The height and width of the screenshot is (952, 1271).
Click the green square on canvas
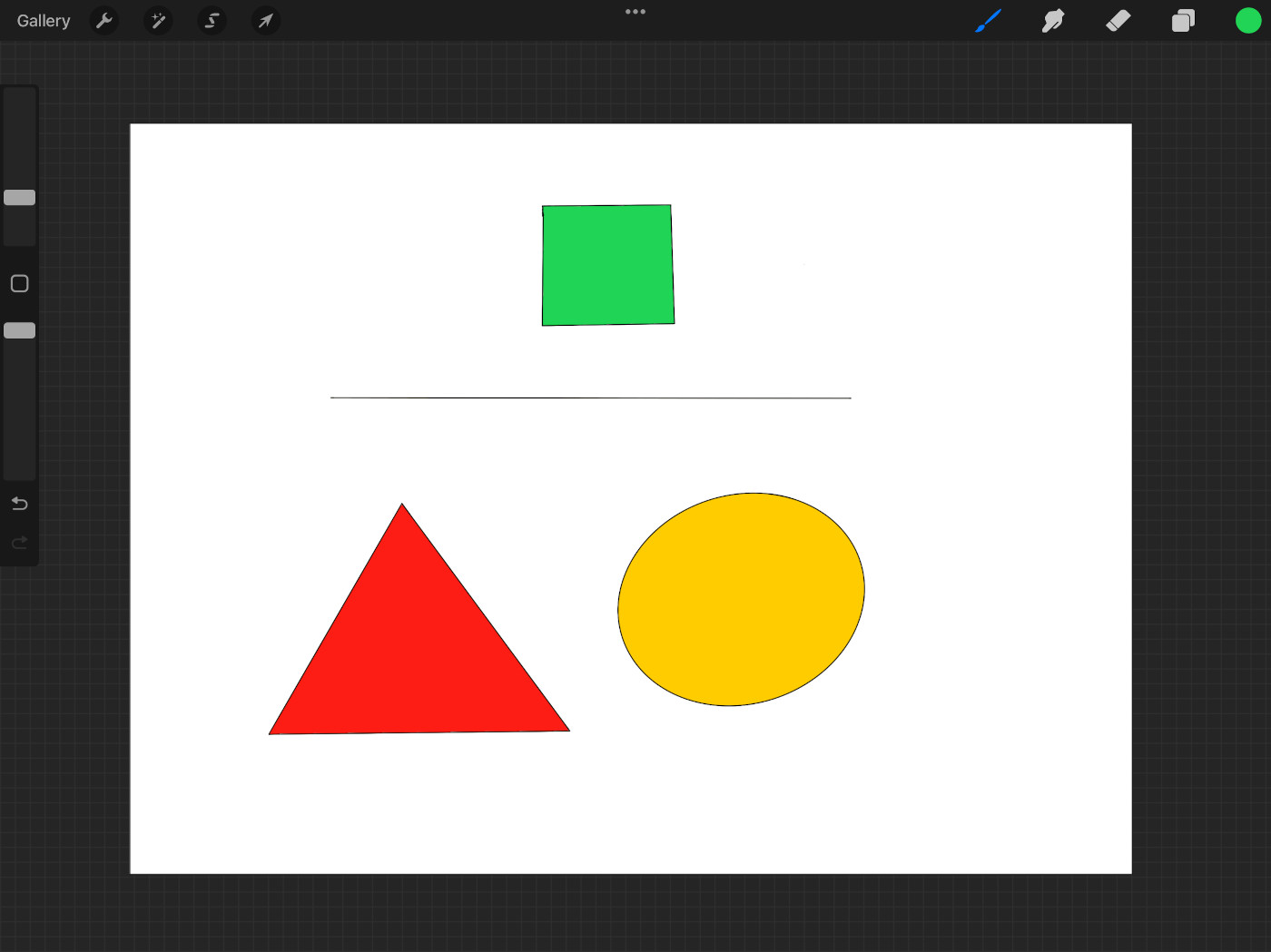607,265
